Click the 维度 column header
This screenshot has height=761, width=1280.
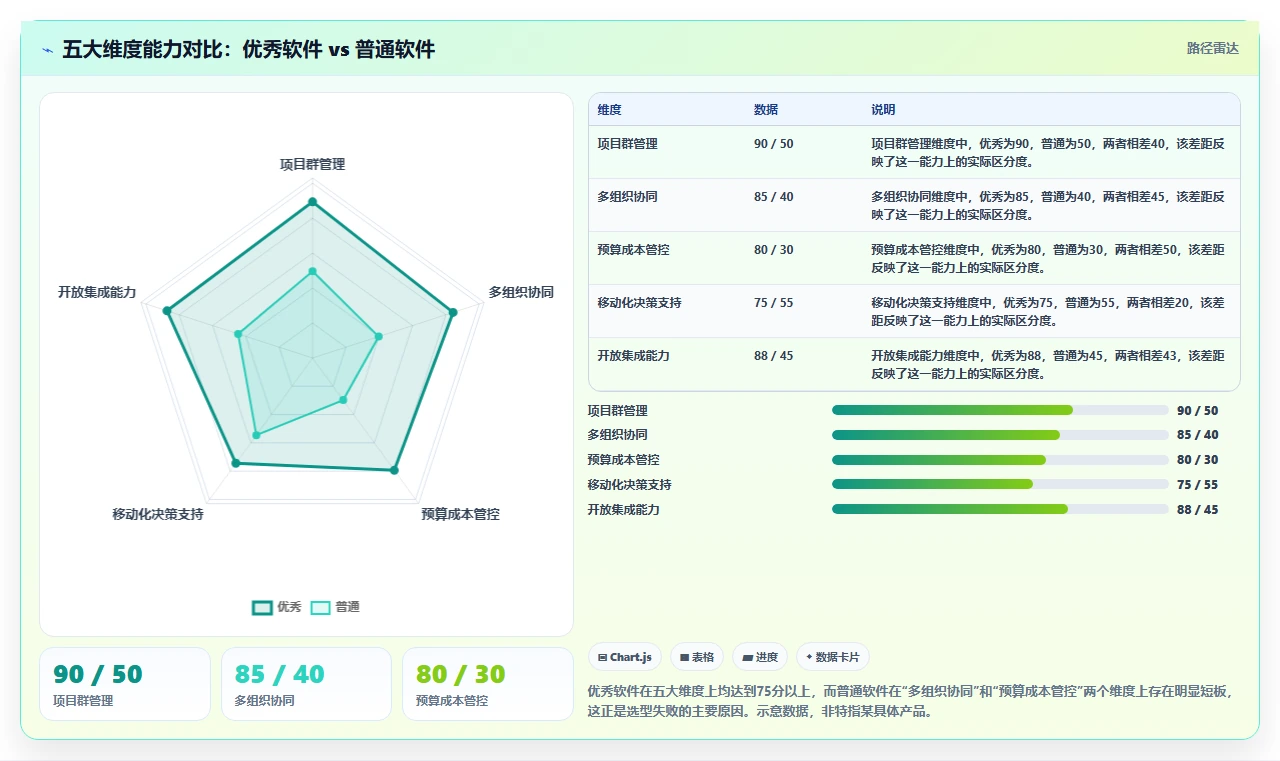click(x=610, y=110)
